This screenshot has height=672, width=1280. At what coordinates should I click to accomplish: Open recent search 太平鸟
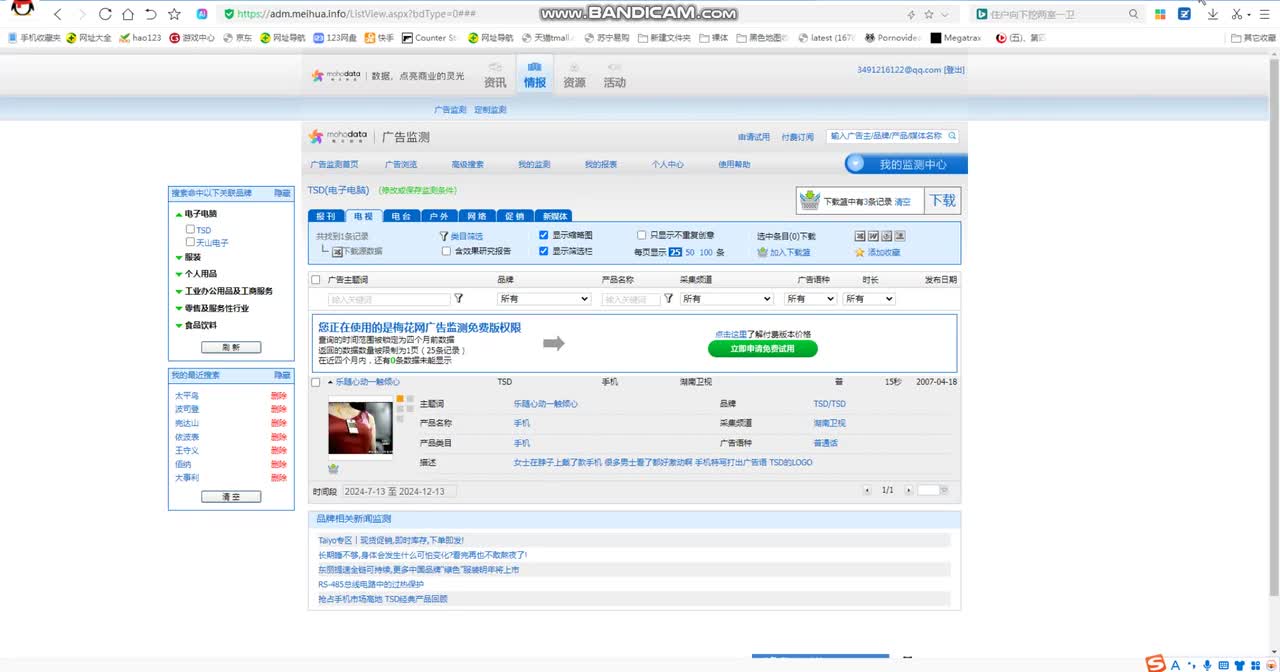(187, 395)
